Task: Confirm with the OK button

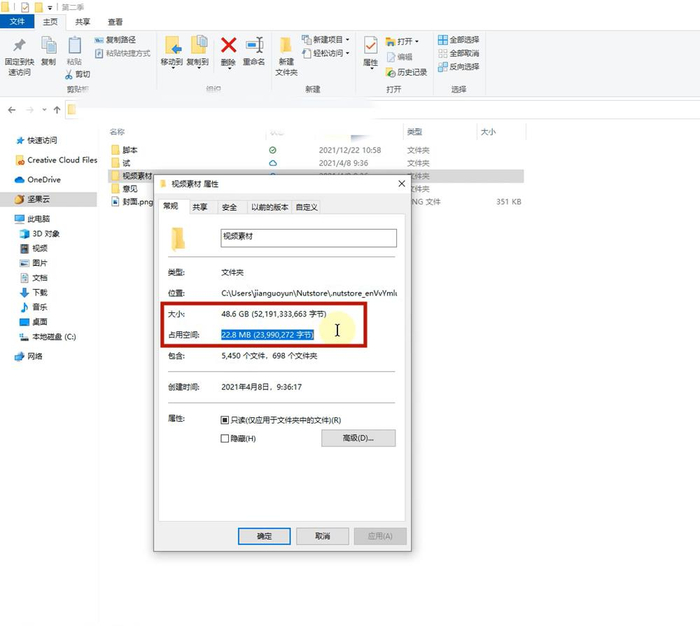Action: click(x=264, y=536)
